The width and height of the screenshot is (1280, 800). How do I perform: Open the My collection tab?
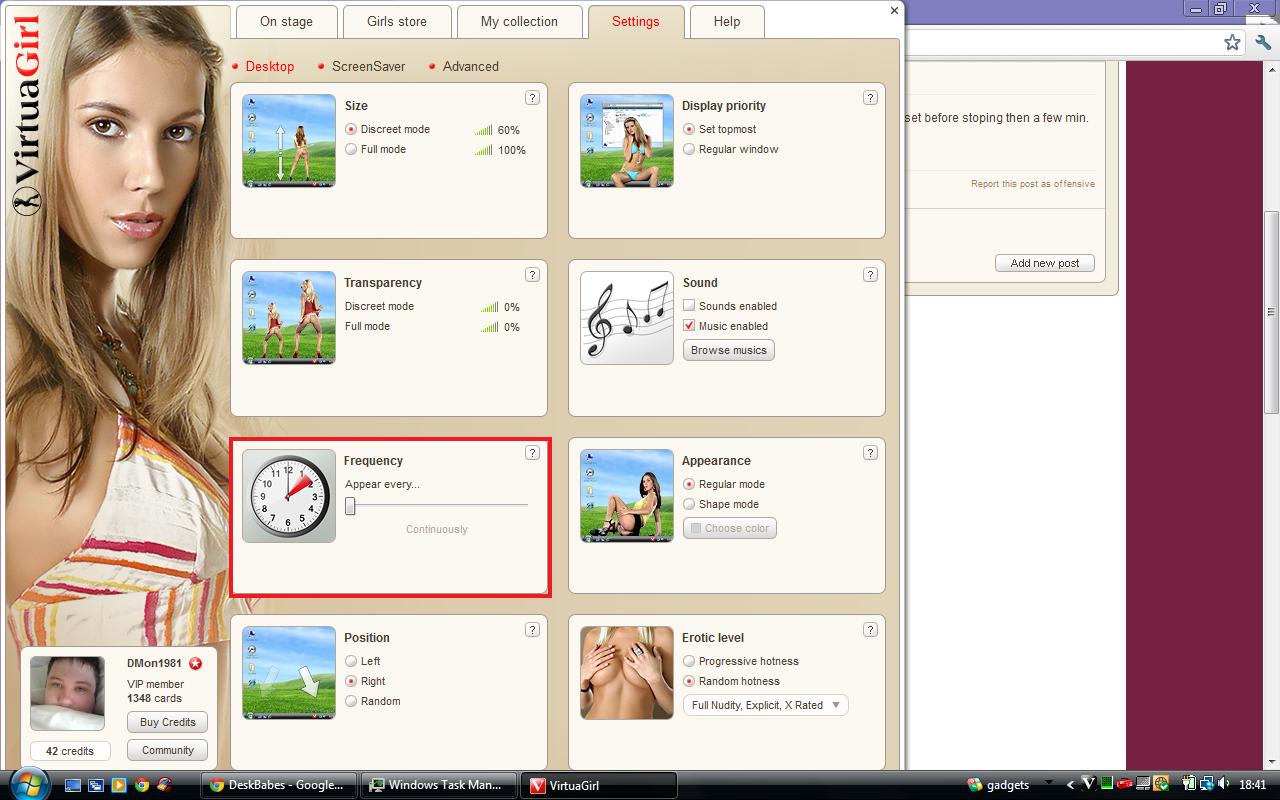click(519, 21)
